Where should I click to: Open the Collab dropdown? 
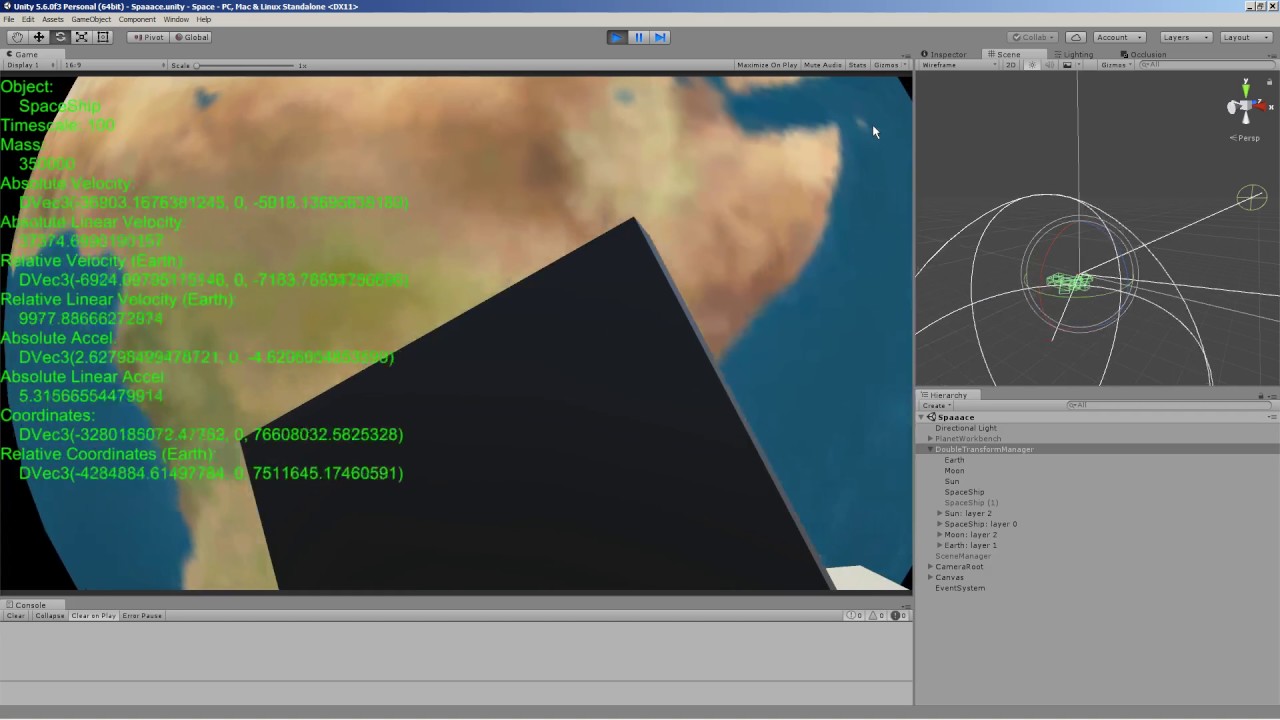[x=1033, y=37]
